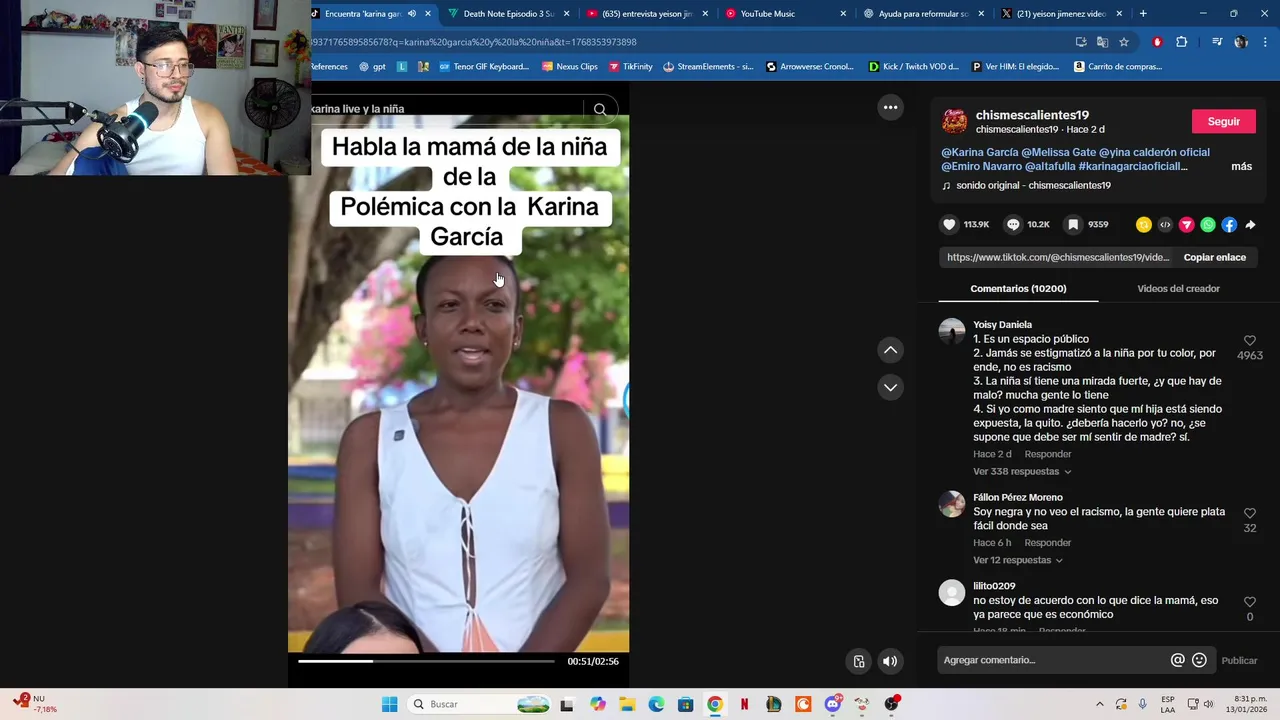Click the Publicar button
Viewport: 1280px width, 720px height.
coord(1239,660)
